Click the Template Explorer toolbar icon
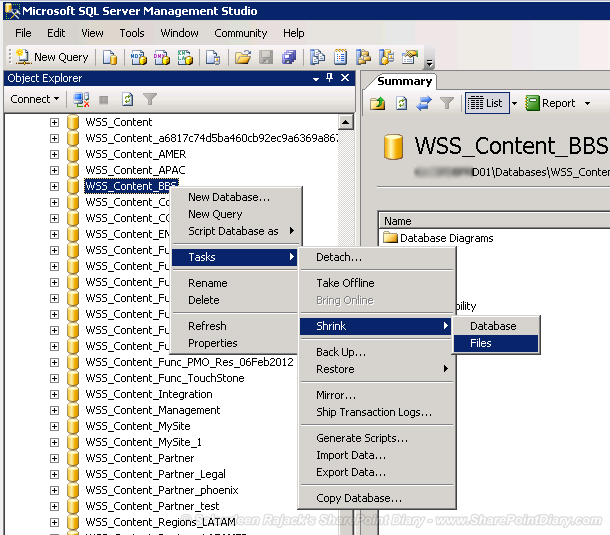Image resolution: width=610 pixels, height=535 pixels. 386,57
